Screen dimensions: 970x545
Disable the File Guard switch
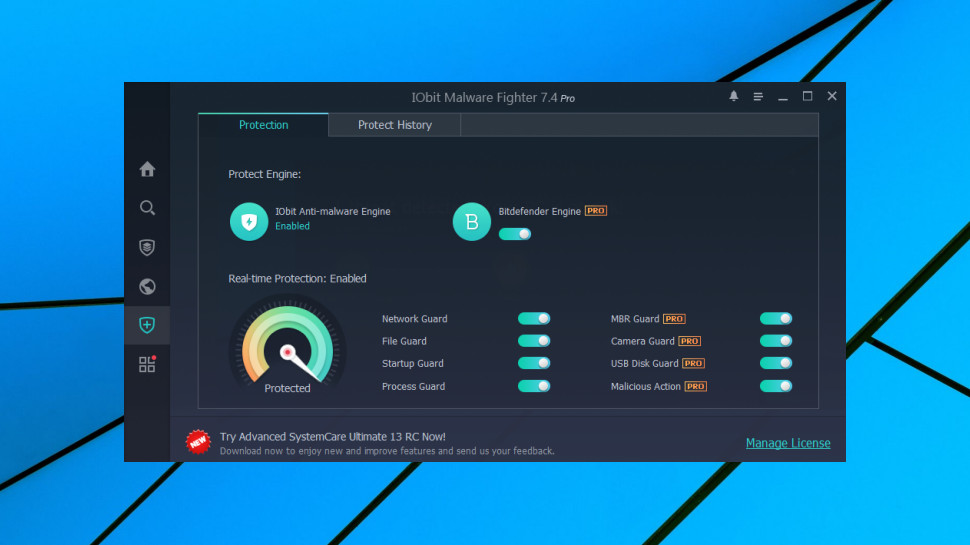(534, 341)
